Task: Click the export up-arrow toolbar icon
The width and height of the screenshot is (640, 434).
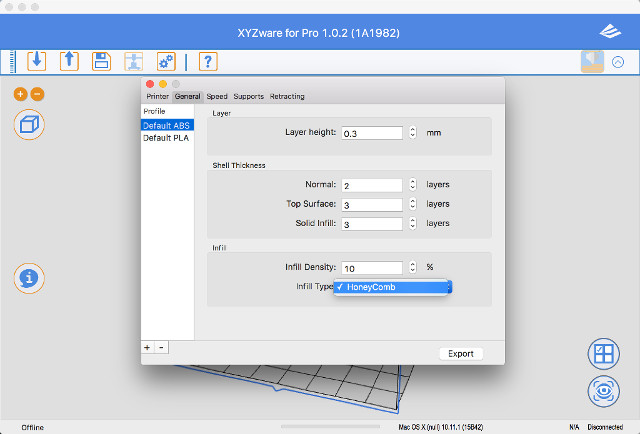Action: [69, 61]
